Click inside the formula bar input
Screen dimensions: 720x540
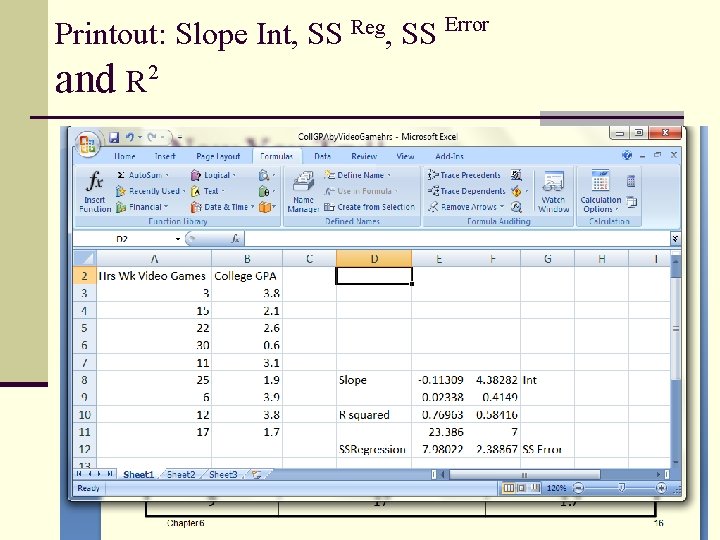(457, 239)
